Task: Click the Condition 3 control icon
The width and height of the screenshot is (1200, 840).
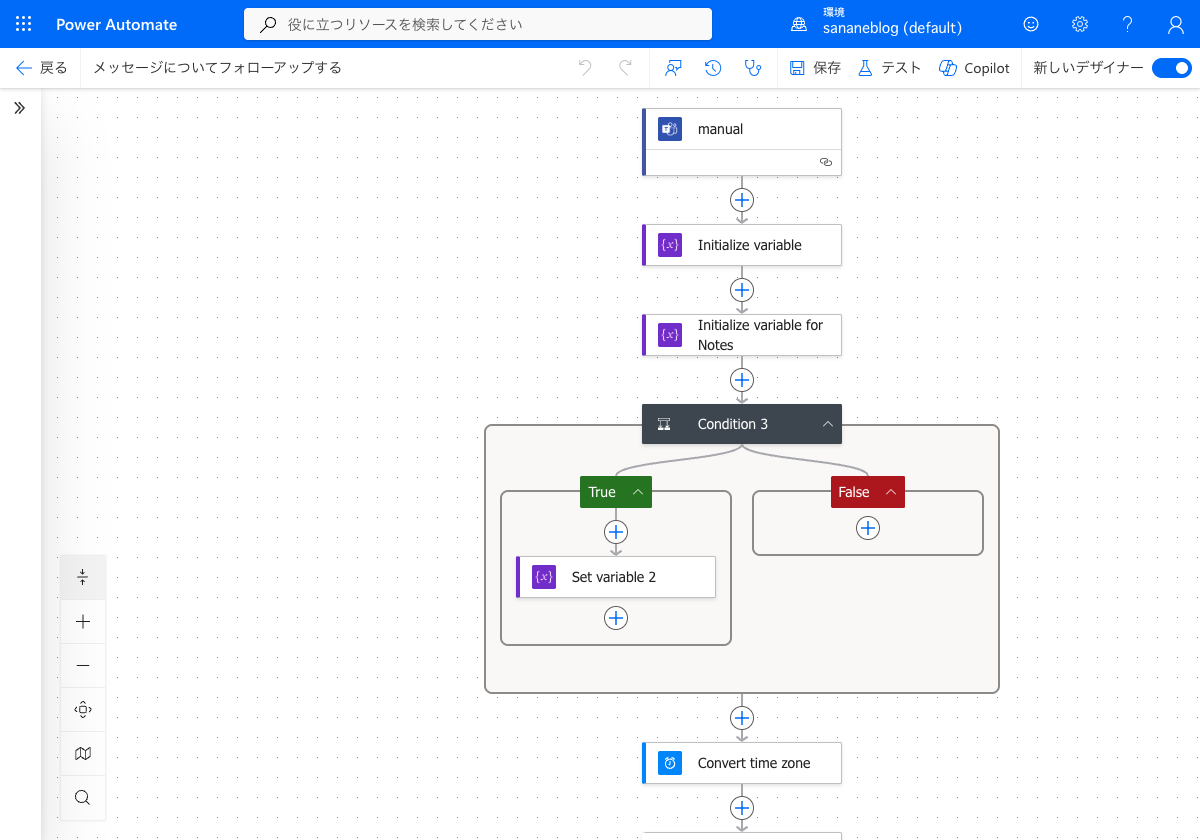Action: point(664,424)
